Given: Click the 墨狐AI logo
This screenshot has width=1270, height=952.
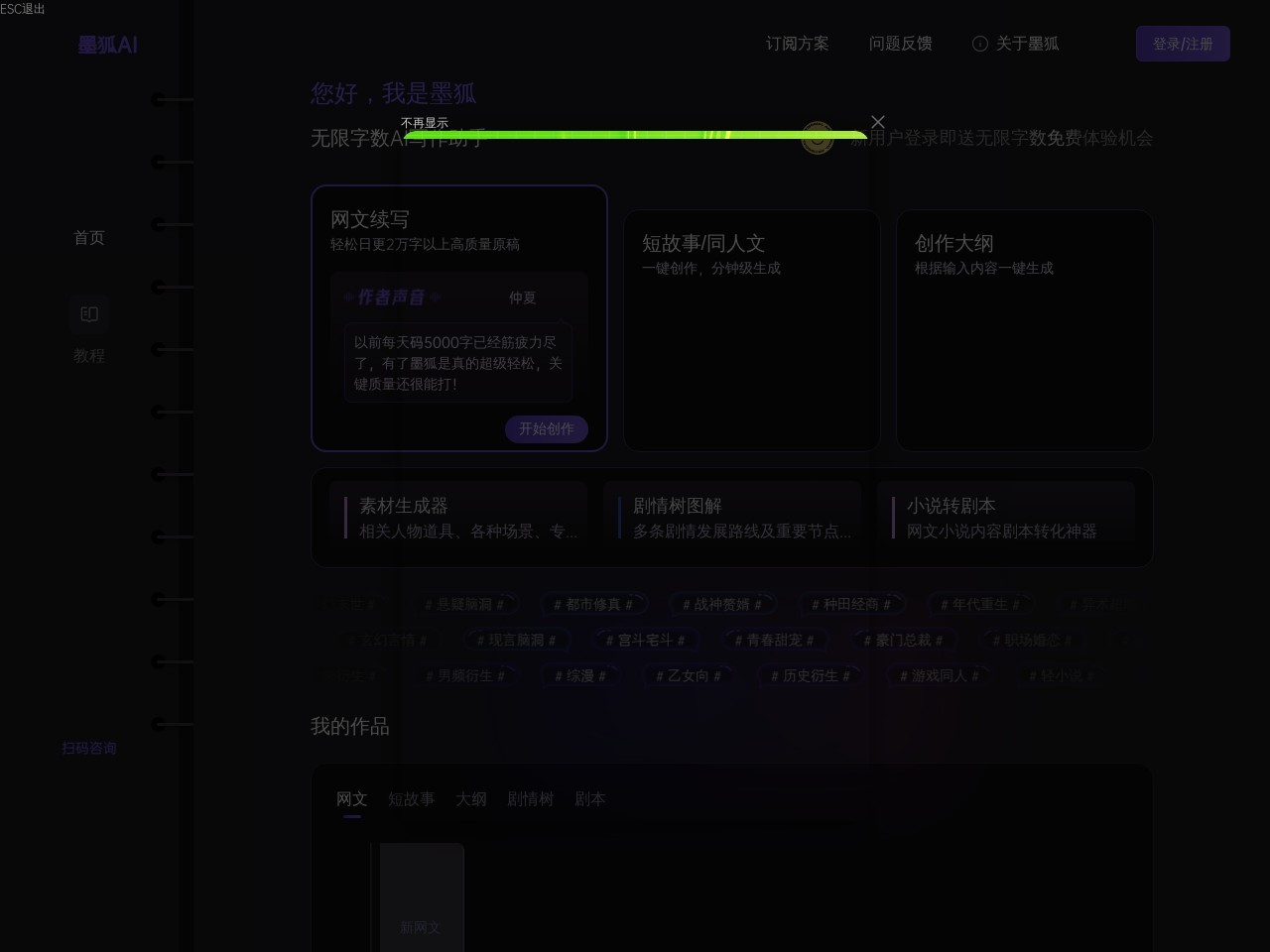Looking at the screenshot, I should [107, 45].
